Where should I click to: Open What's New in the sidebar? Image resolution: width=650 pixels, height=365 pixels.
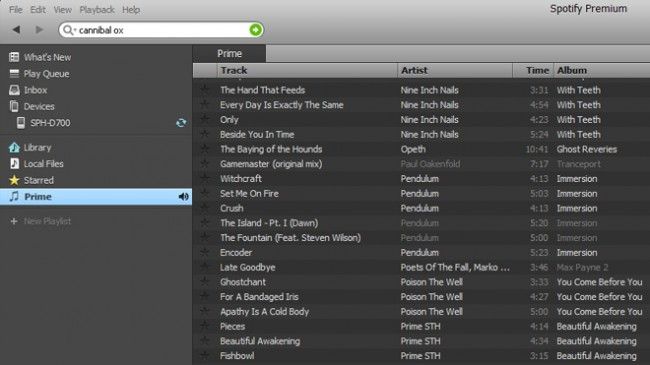click(47, 57)
